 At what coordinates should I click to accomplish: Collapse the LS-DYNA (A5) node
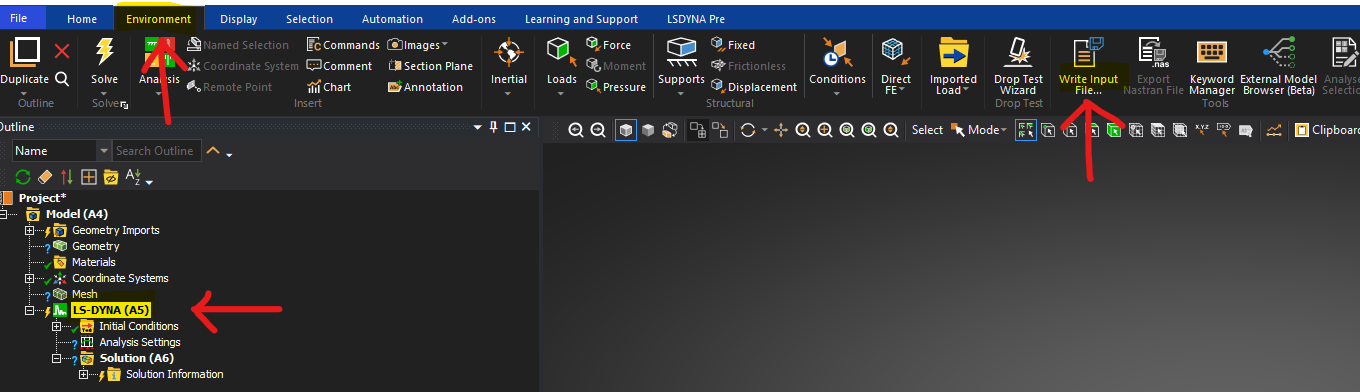point(30,310)
